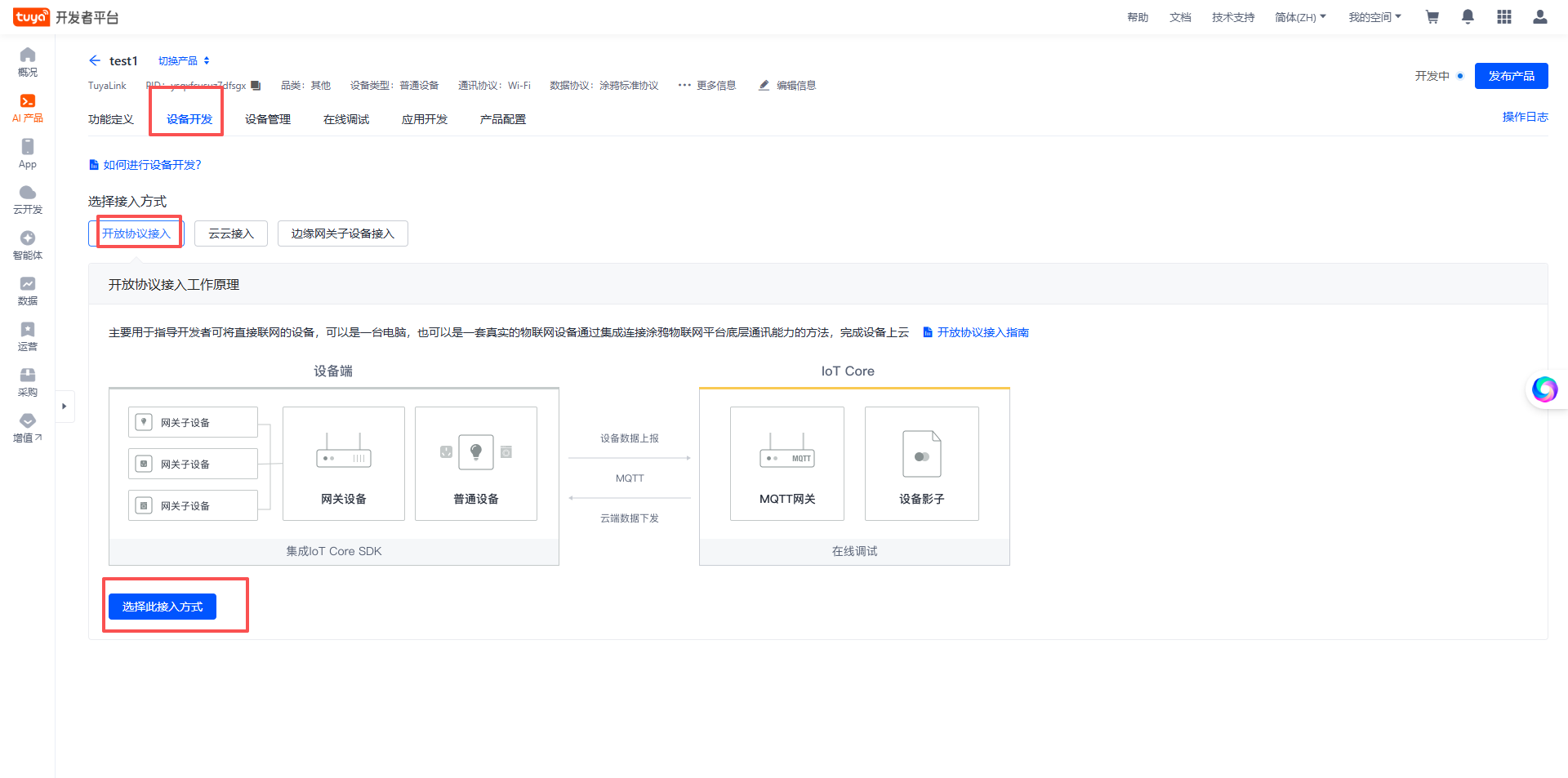
Task: Open the notifications bell icon
Action: pos(1468,17)
